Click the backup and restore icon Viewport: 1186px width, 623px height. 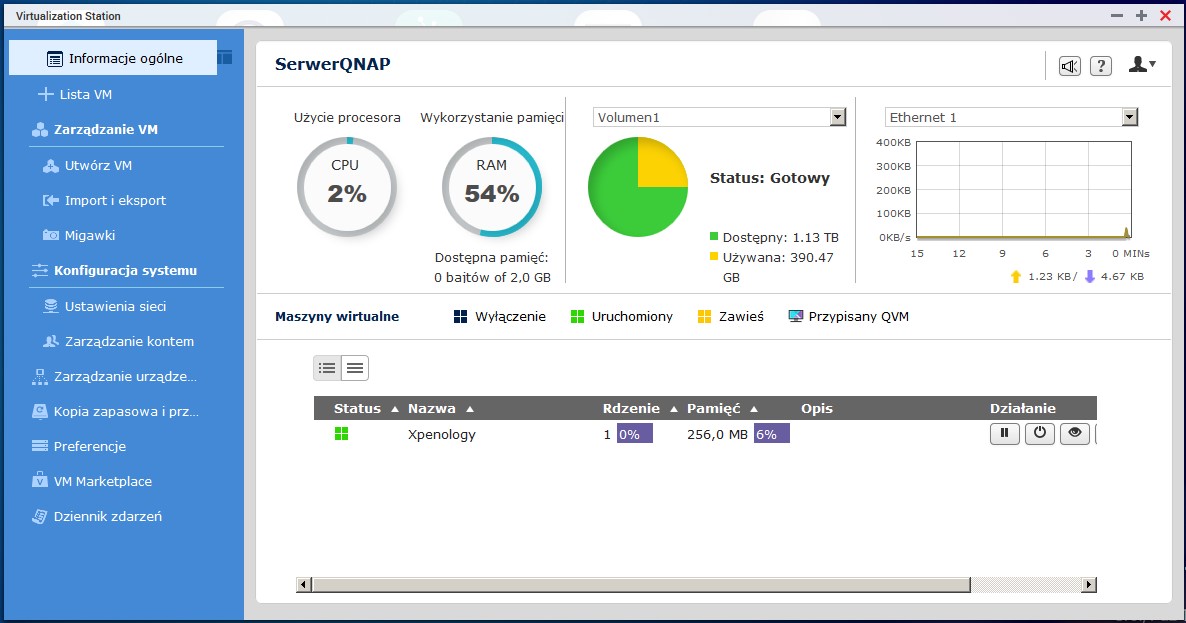39,411
